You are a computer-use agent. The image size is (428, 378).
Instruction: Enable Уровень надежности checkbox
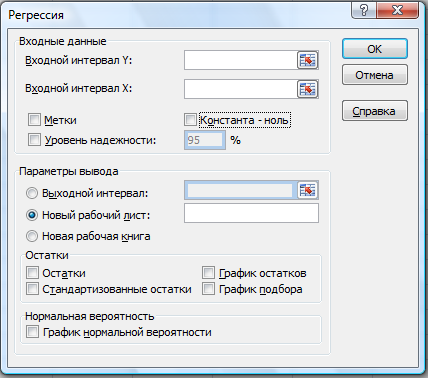click(x=34, y=140)
